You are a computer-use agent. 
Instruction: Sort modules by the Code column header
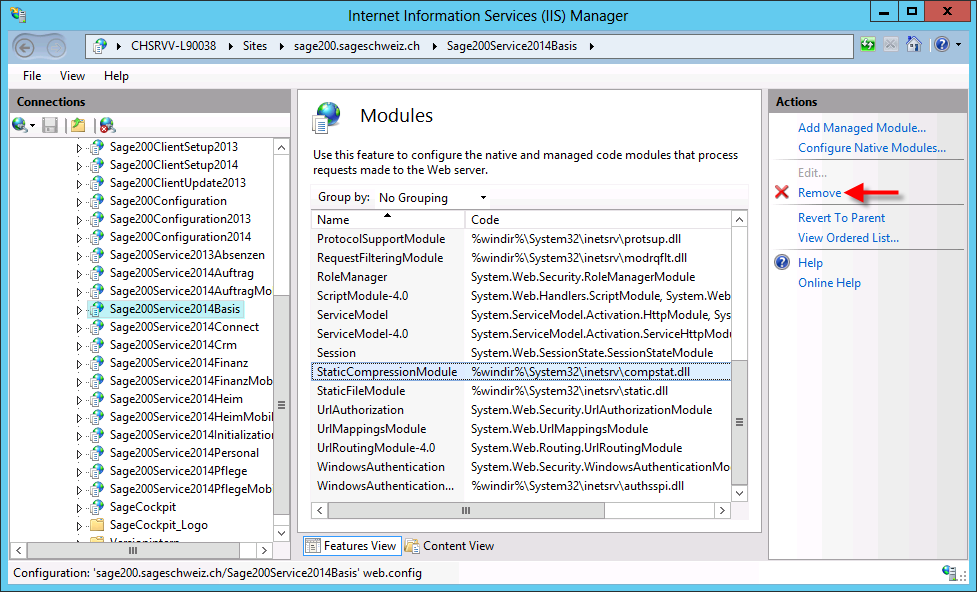click(598, 219)
